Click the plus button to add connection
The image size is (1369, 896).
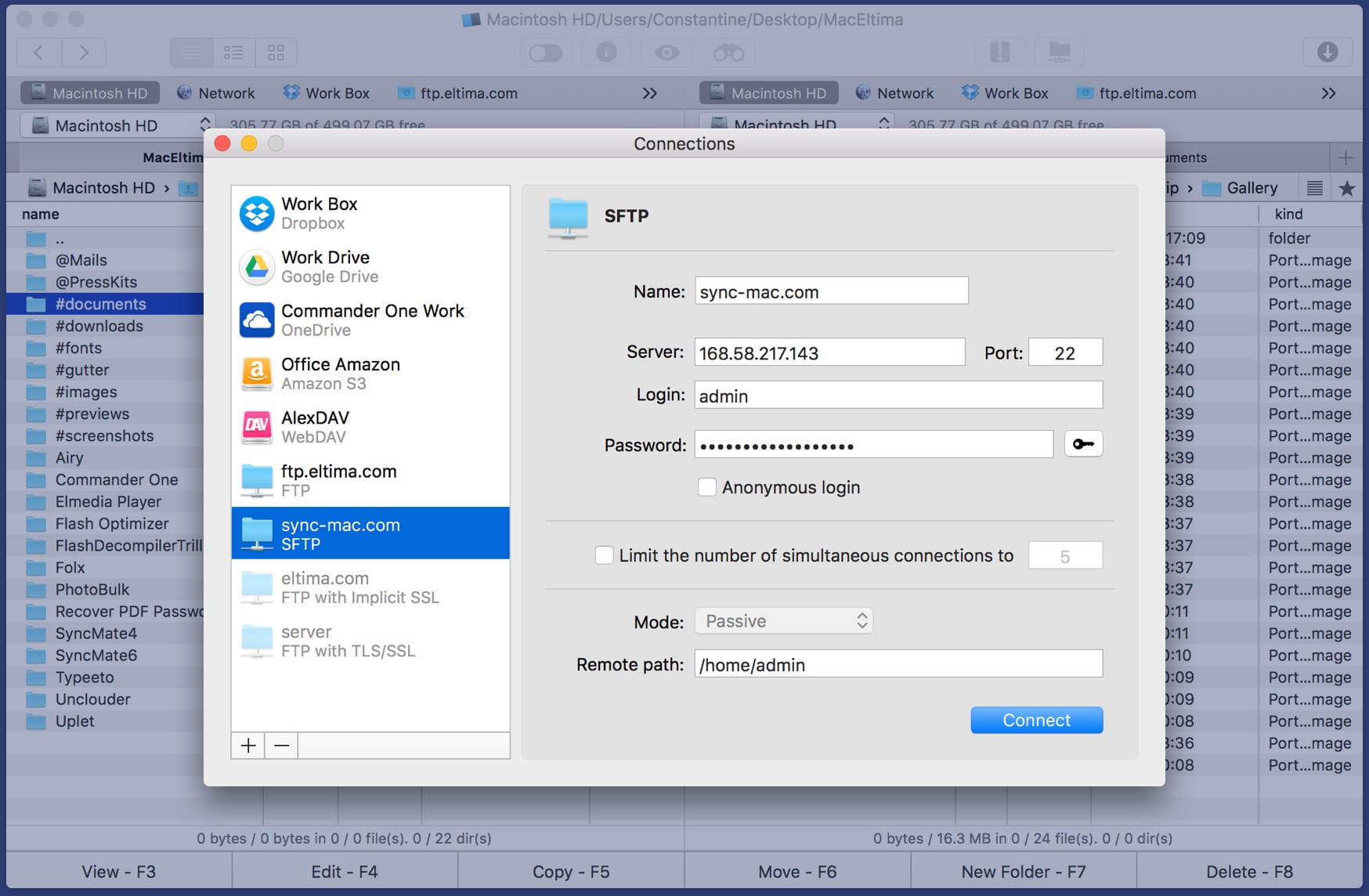[248, 746]
